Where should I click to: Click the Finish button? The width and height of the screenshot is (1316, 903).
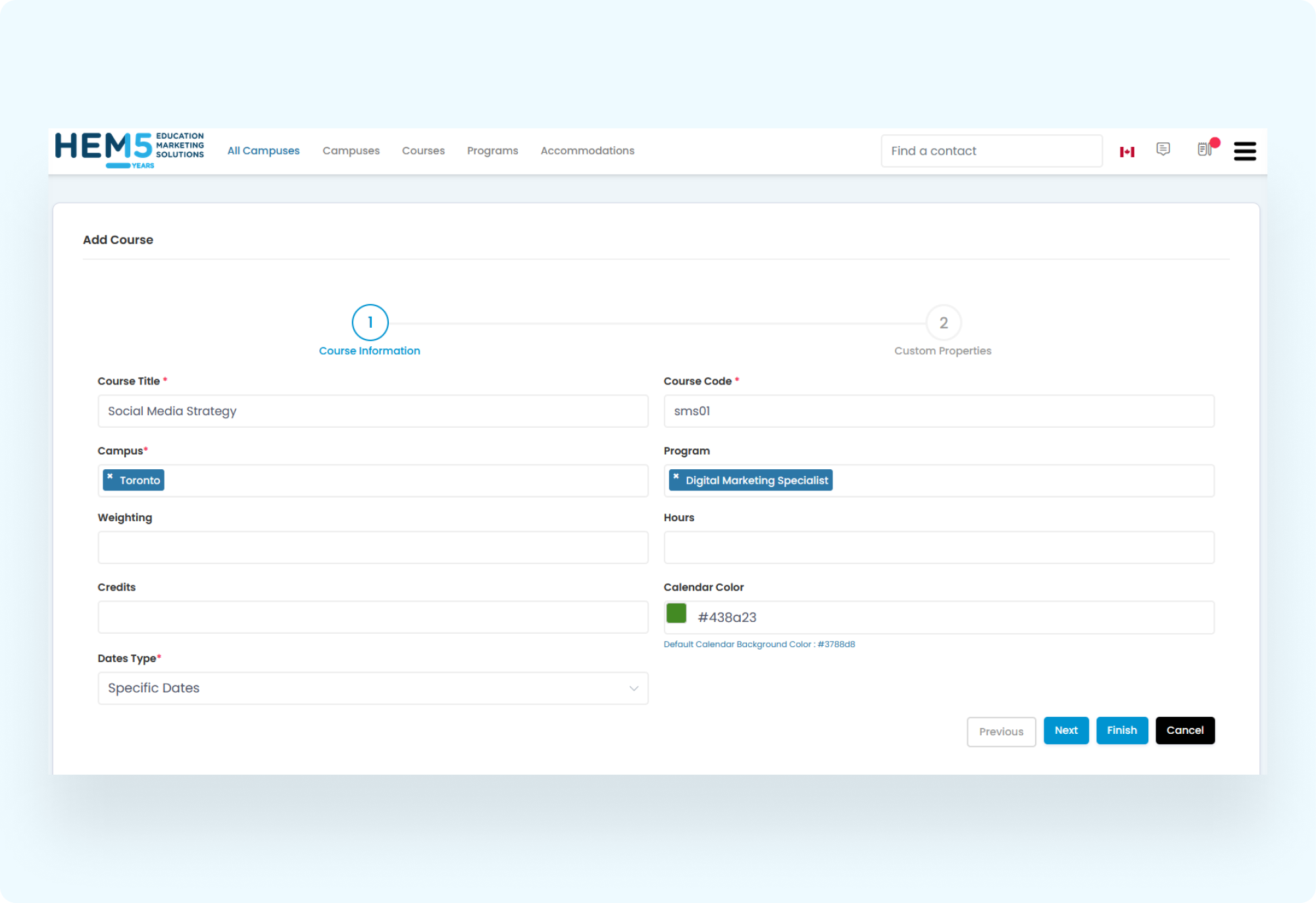(1121, 731)
